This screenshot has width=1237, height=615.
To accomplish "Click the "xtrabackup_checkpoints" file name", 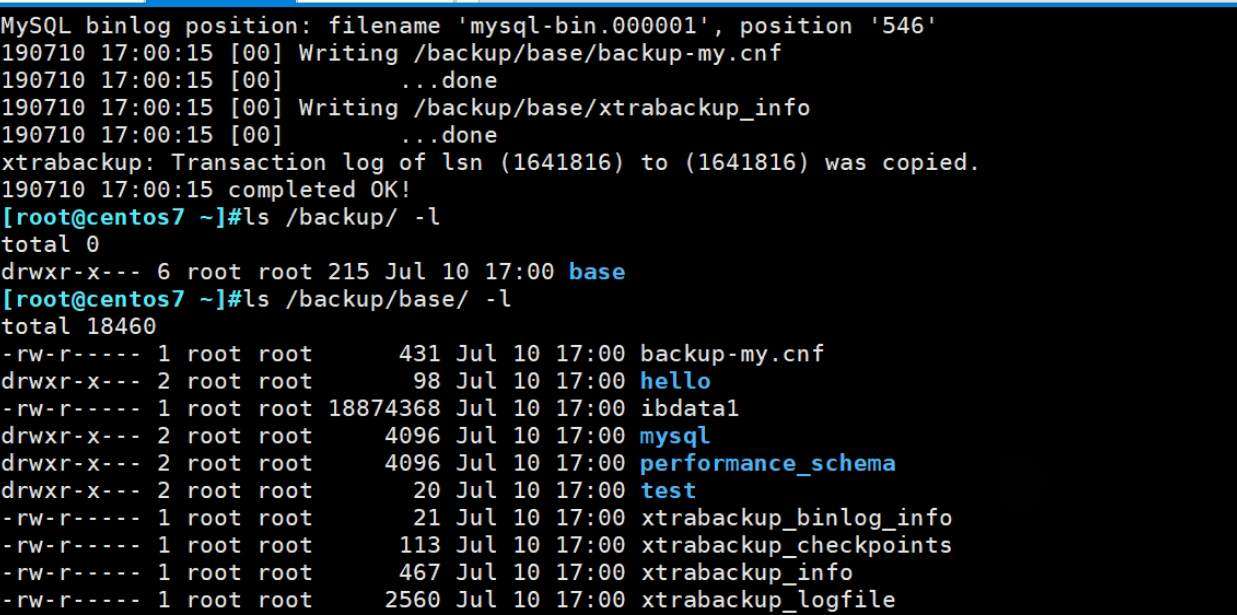I will (x=796, y=545).
